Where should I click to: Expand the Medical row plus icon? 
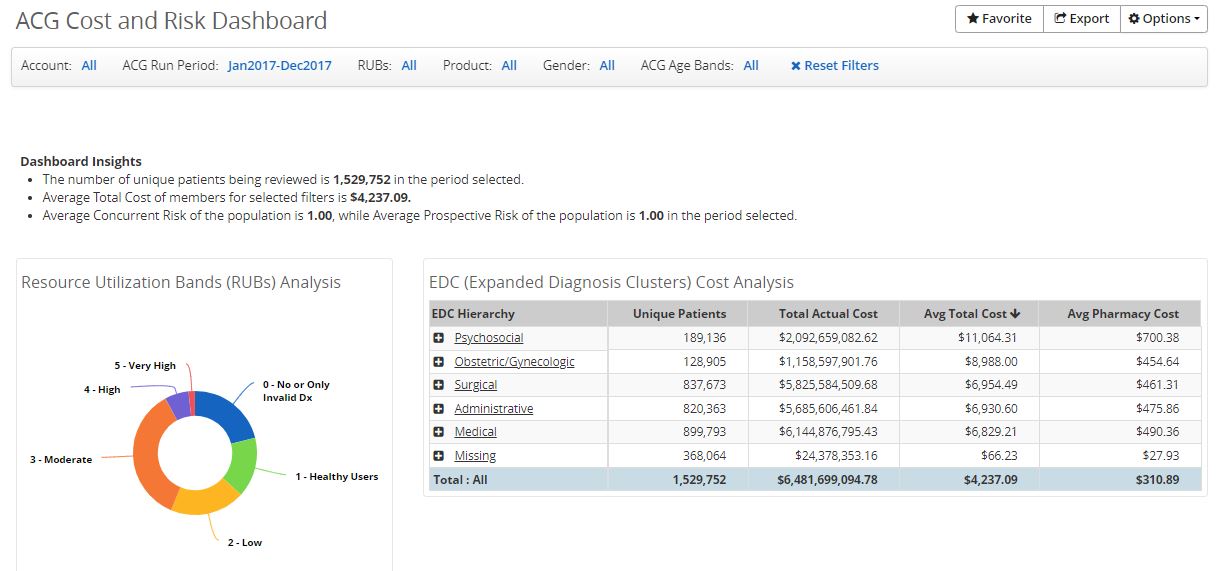439,432
